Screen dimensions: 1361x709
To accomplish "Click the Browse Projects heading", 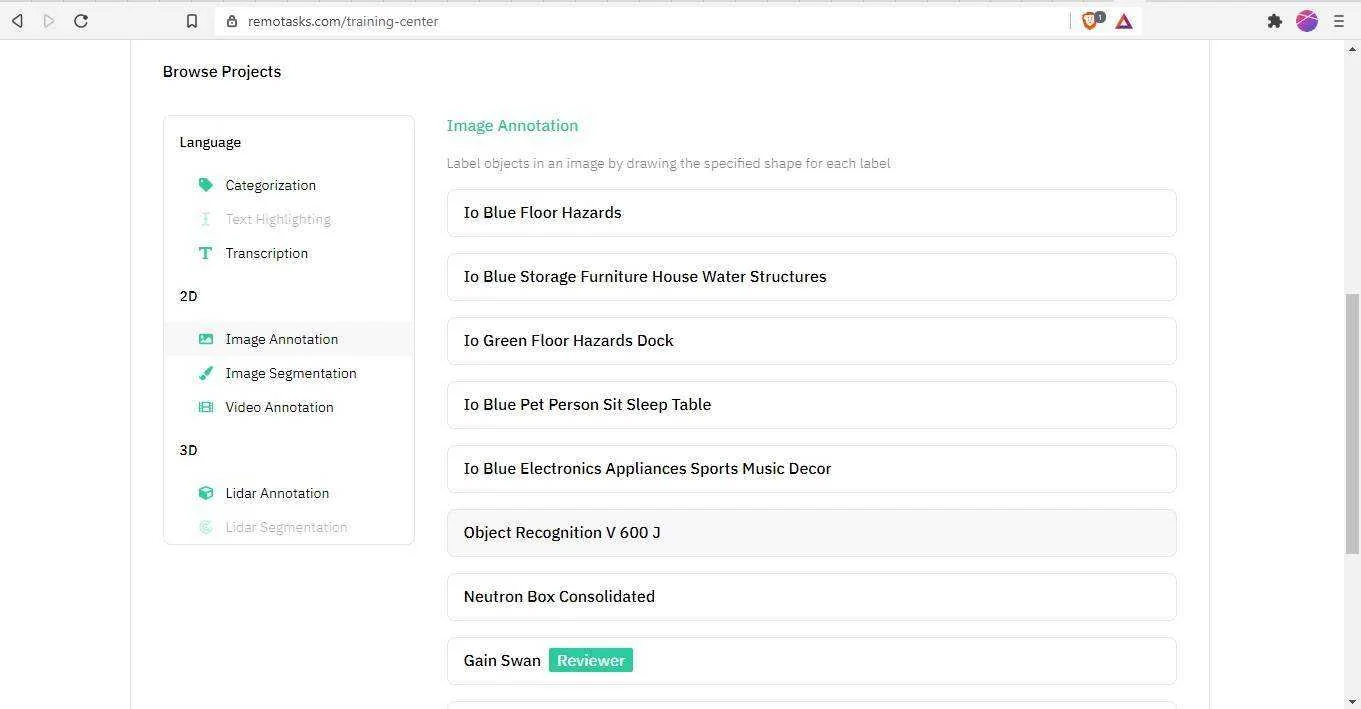I will click(222, 71).
